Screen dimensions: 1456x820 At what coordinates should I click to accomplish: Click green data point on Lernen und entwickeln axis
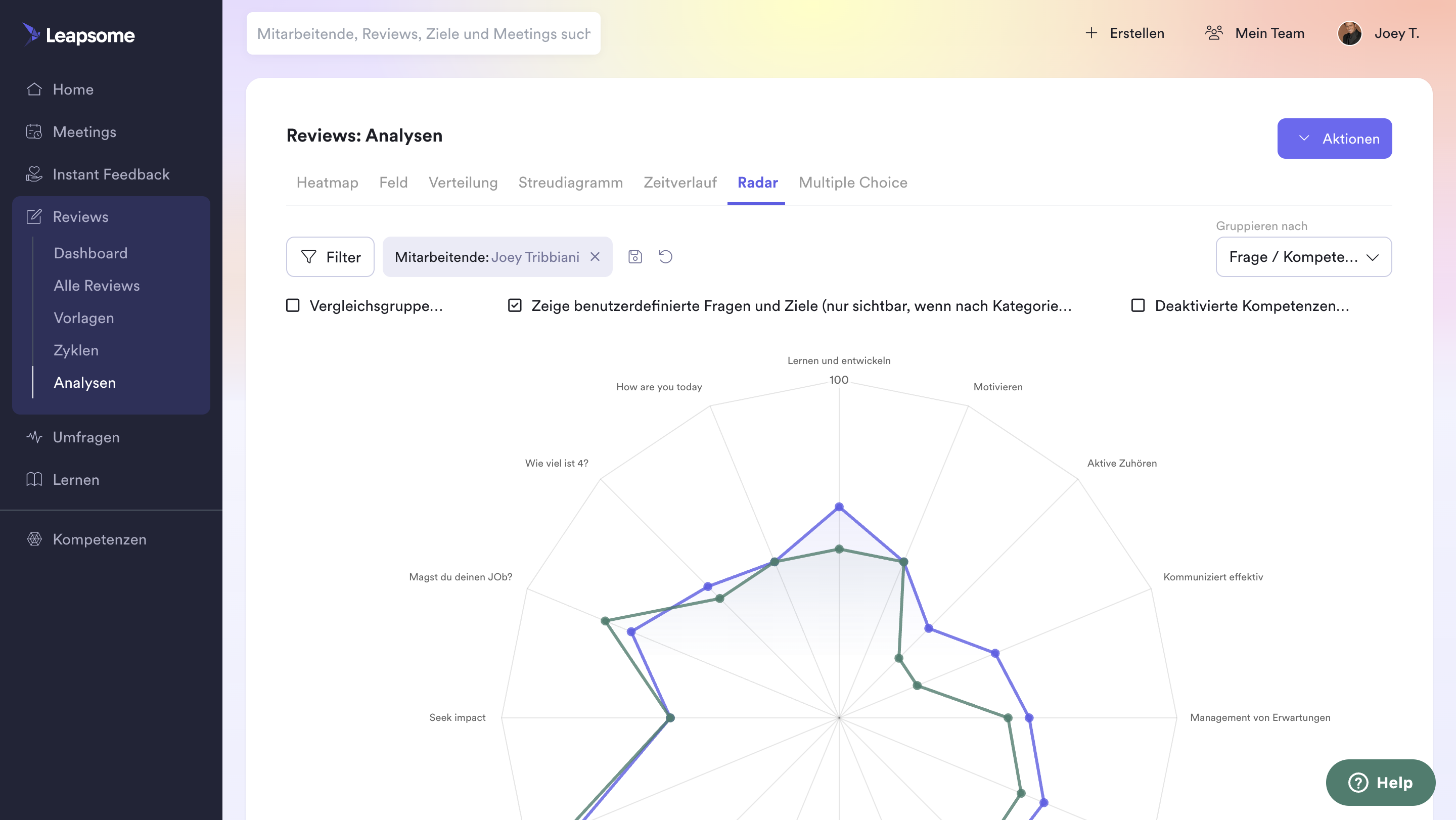pyautogui.click(x=839, y=548)
